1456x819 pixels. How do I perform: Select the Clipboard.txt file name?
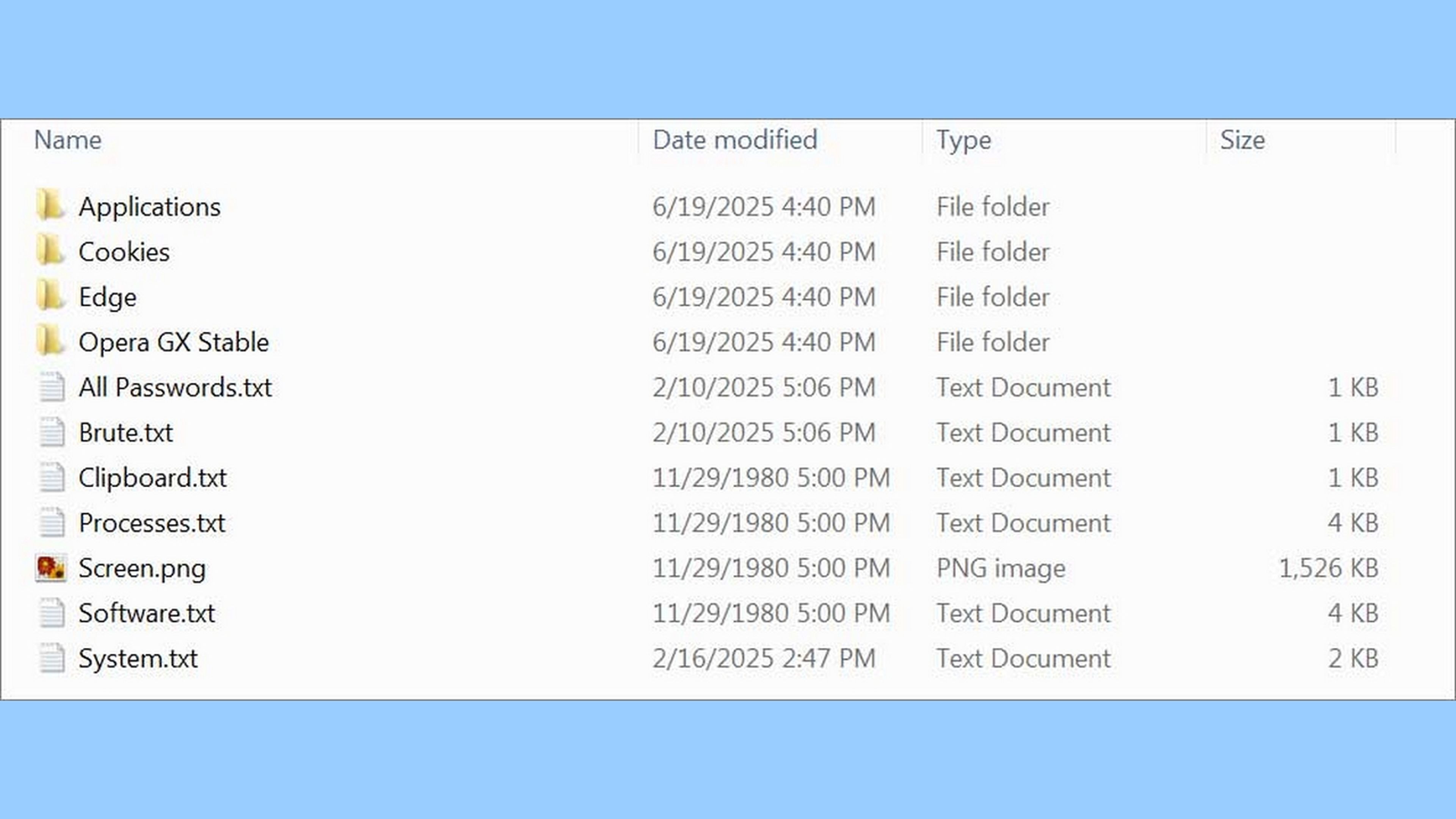click(x=152, y=478)
